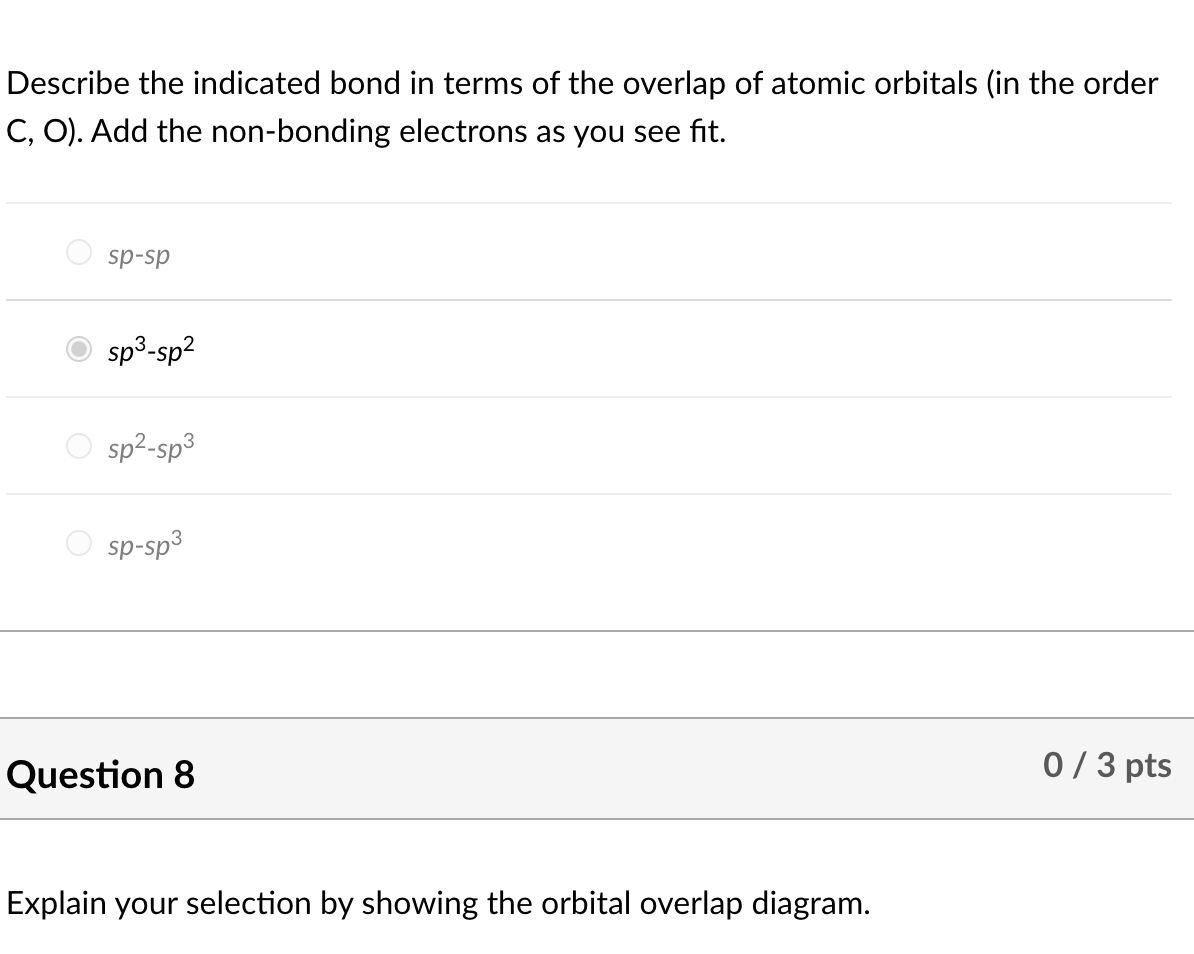Screen dimensions: 1194x954
Task: Click the Question 8 heading
Action: click(100, 774)
